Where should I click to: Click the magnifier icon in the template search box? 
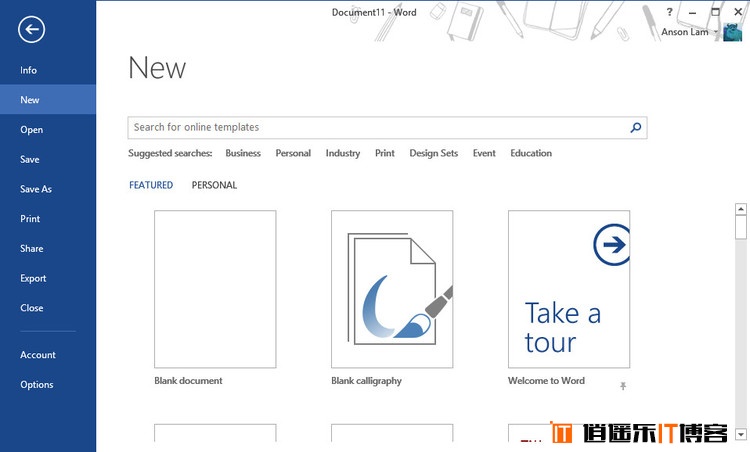pyautogui.click(x=636, y=127)
